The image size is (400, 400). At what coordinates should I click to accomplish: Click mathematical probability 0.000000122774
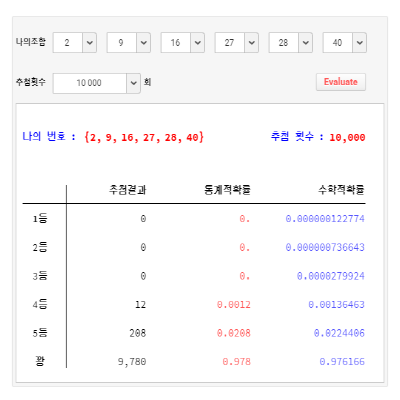(x=325, y=219)
